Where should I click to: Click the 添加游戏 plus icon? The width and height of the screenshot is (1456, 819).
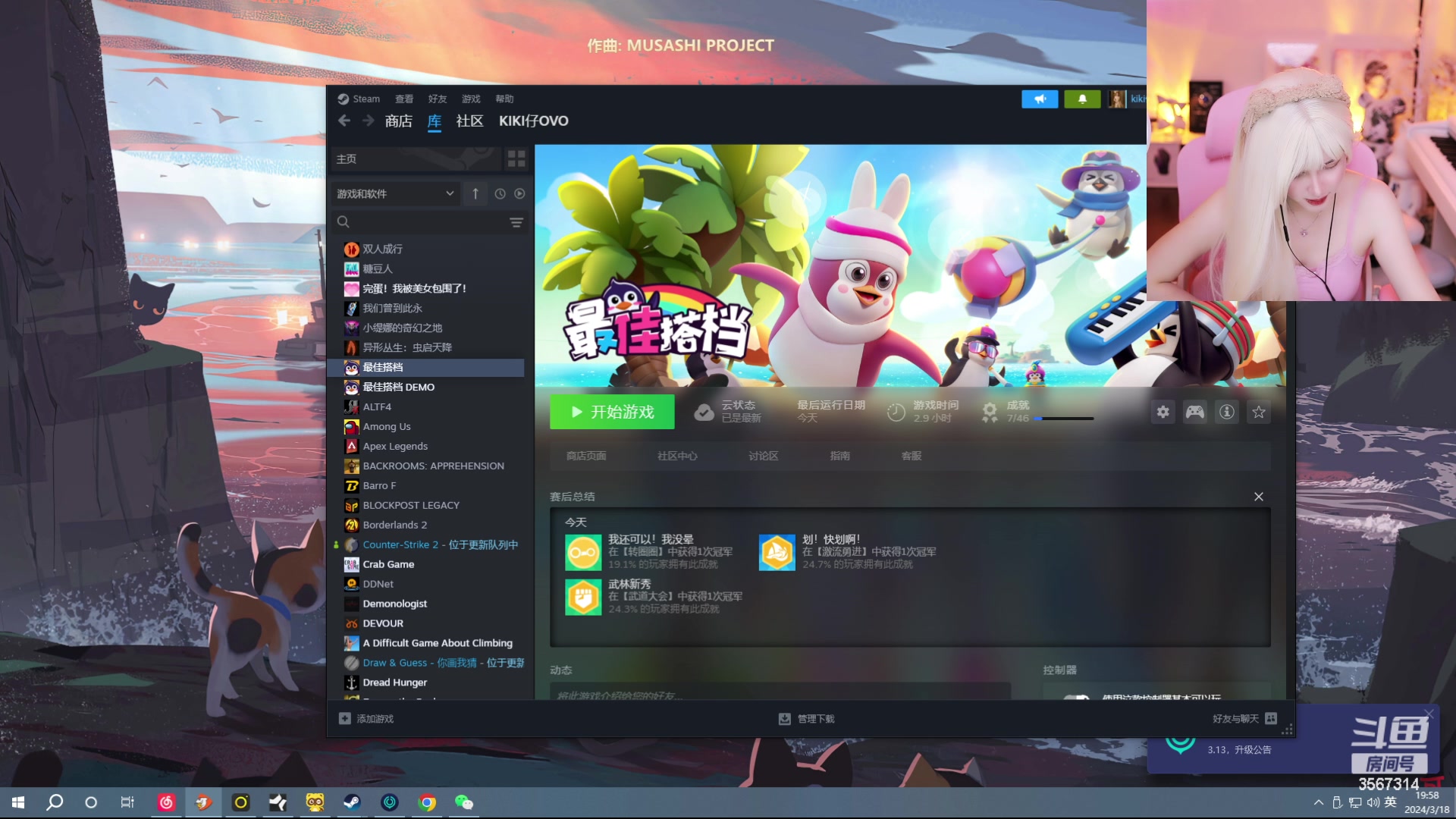pyautogui.click(x=344, y=719)
